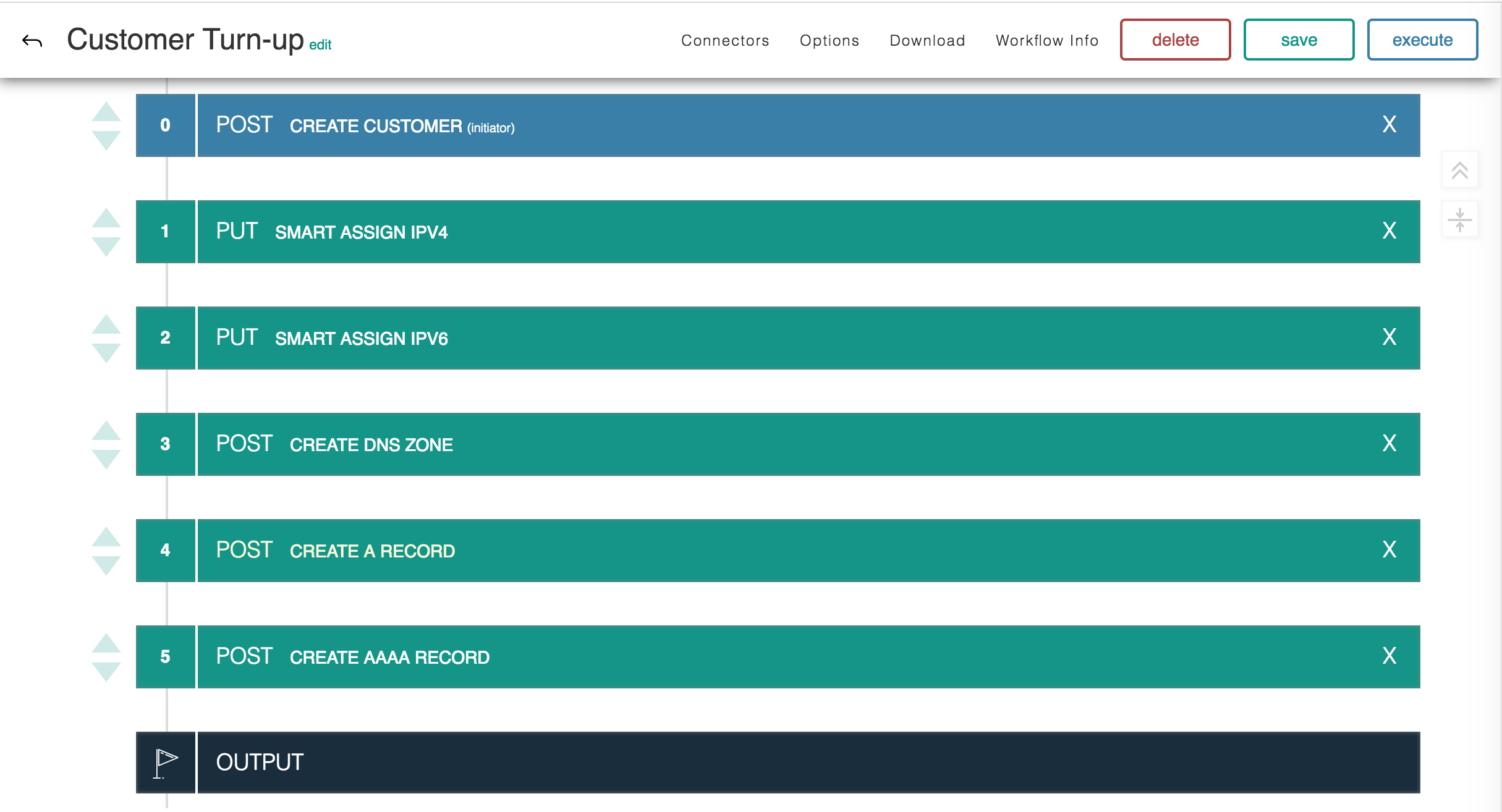Remove the Create Customer step with X
This screenshot has width=1502, height=812.
[x=1389, y=125]
